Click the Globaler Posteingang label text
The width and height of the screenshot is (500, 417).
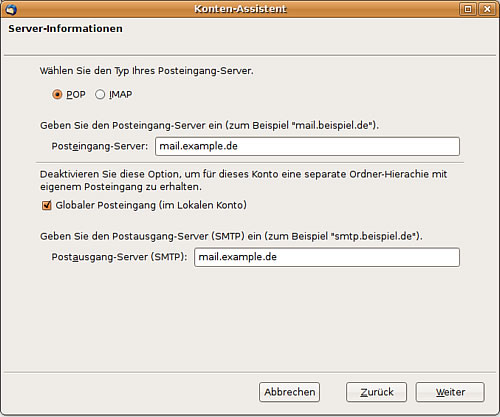click(151, 205)
